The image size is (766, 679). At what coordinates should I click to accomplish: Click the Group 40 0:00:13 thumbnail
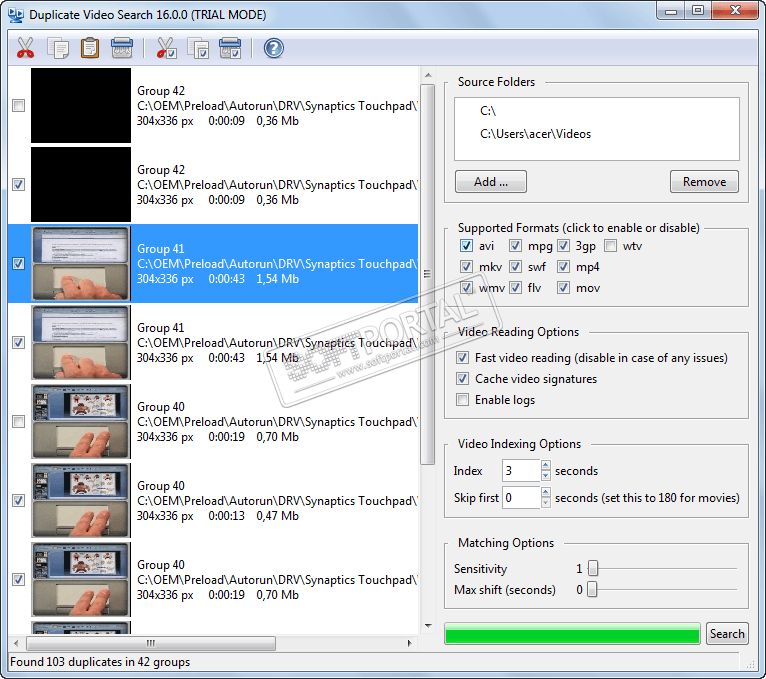coord(81,501)
